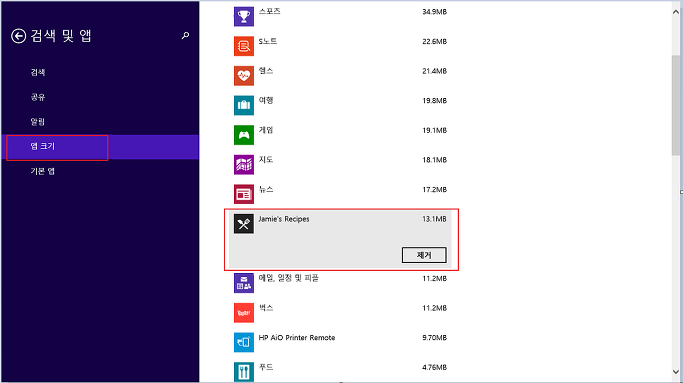
Task: Select the 벅스 app name
Action: click(x=266, y=308)
